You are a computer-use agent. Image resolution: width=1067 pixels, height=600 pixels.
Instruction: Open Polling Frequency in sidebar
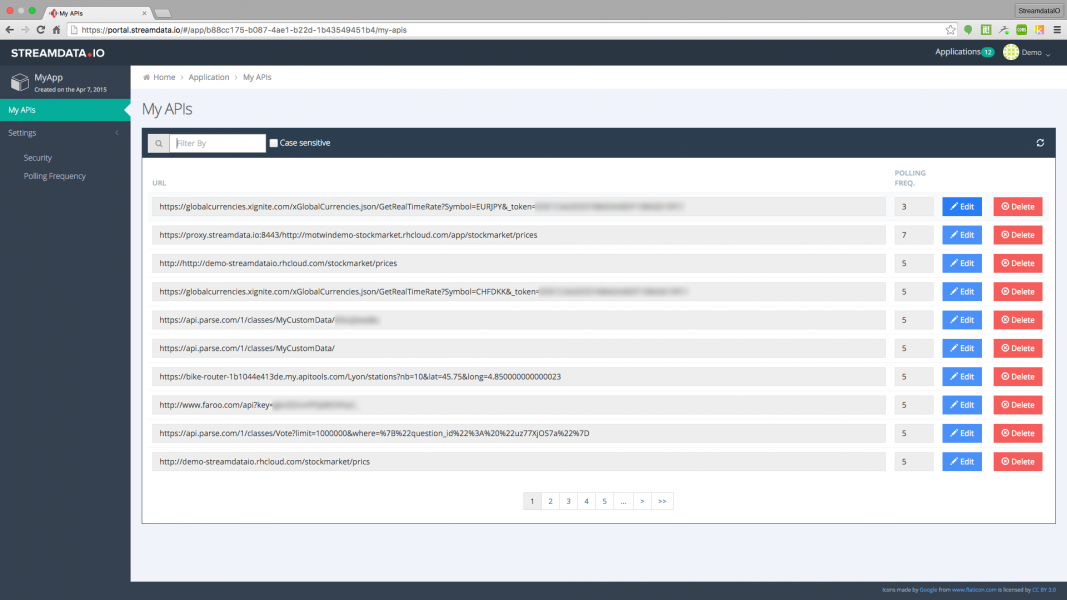[x=54, y=176]
